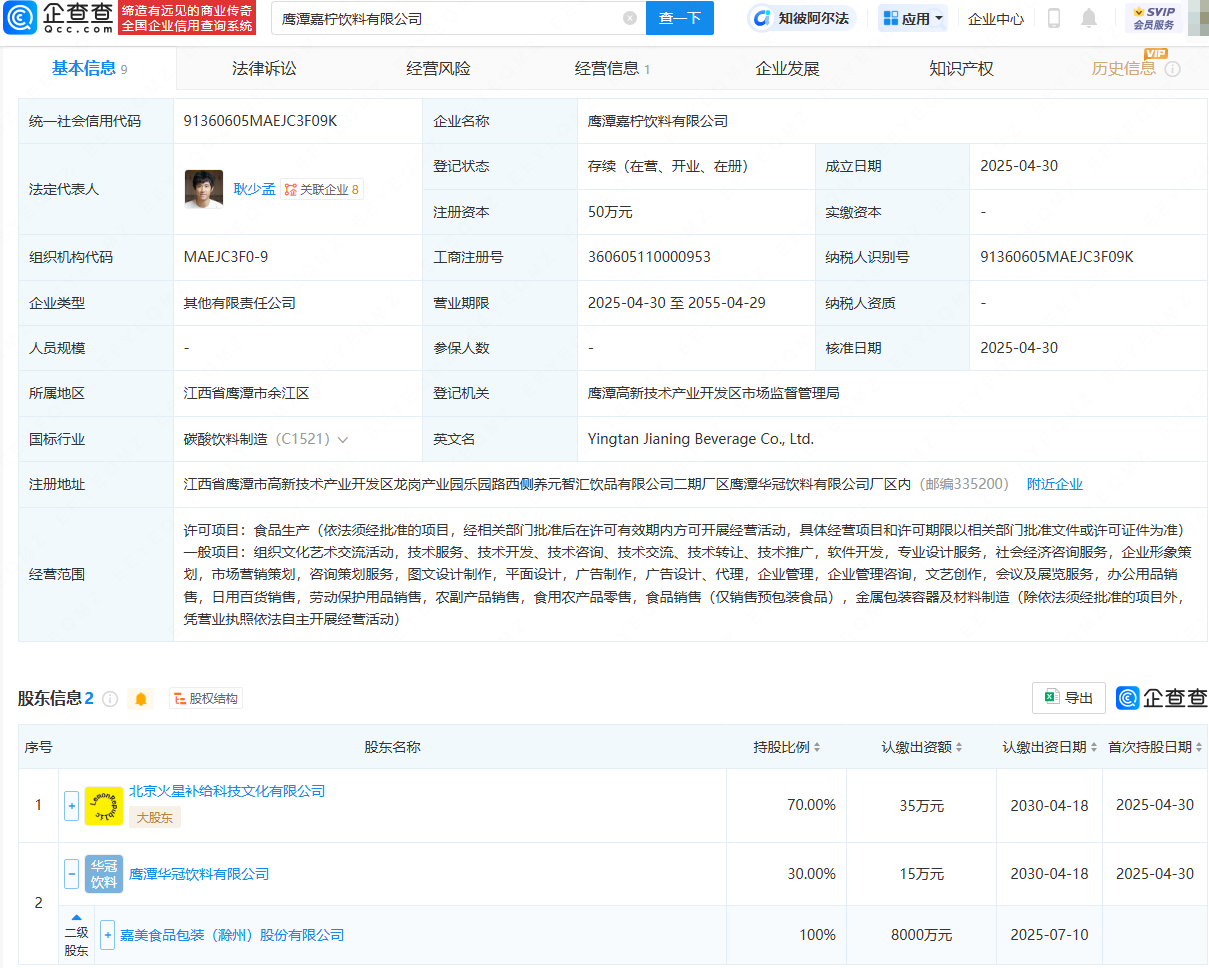The image size is (1209, 968).
Task: Switch to 法律诉讼 tab
Action: point(264,68)
